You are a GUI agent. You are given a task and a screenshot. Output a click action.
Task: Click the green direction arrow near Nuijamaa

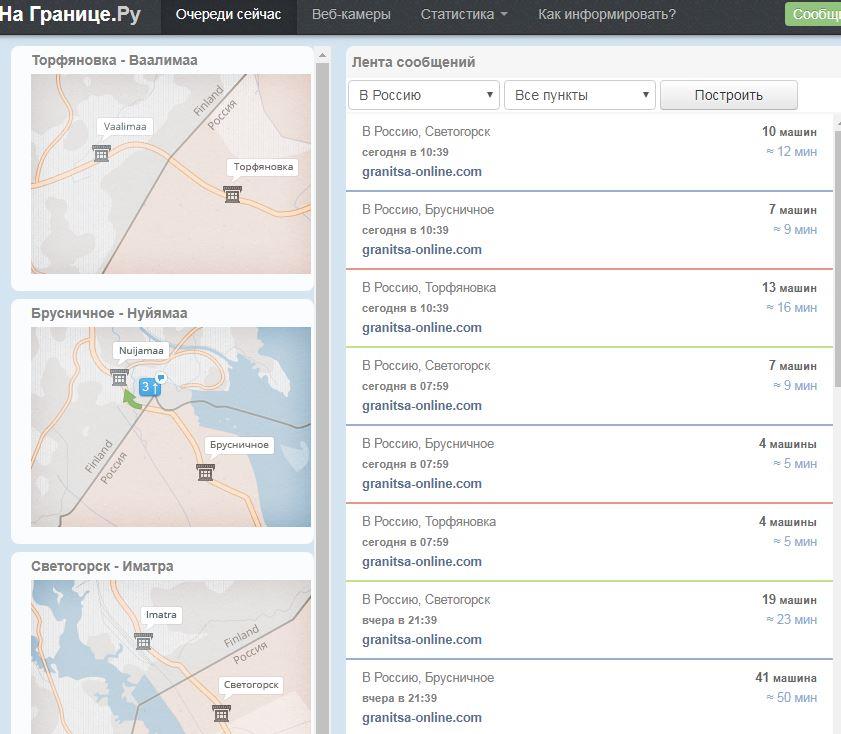(x=131, y=399)
